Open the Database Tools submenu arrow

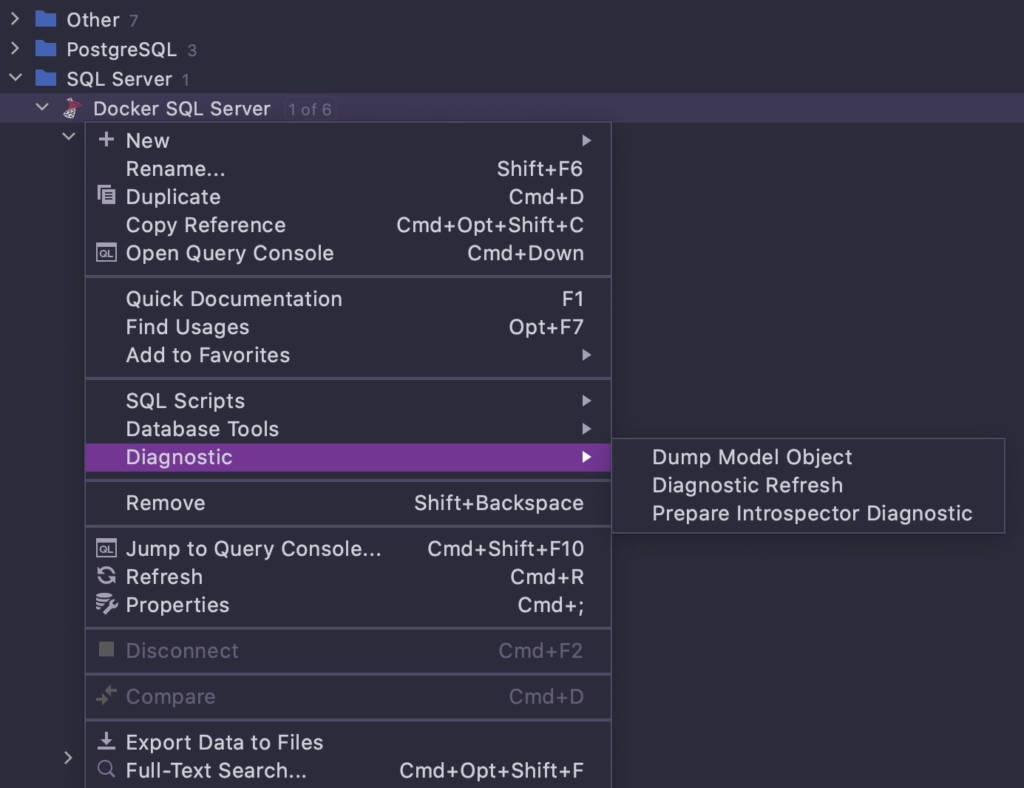coord(586,429)
